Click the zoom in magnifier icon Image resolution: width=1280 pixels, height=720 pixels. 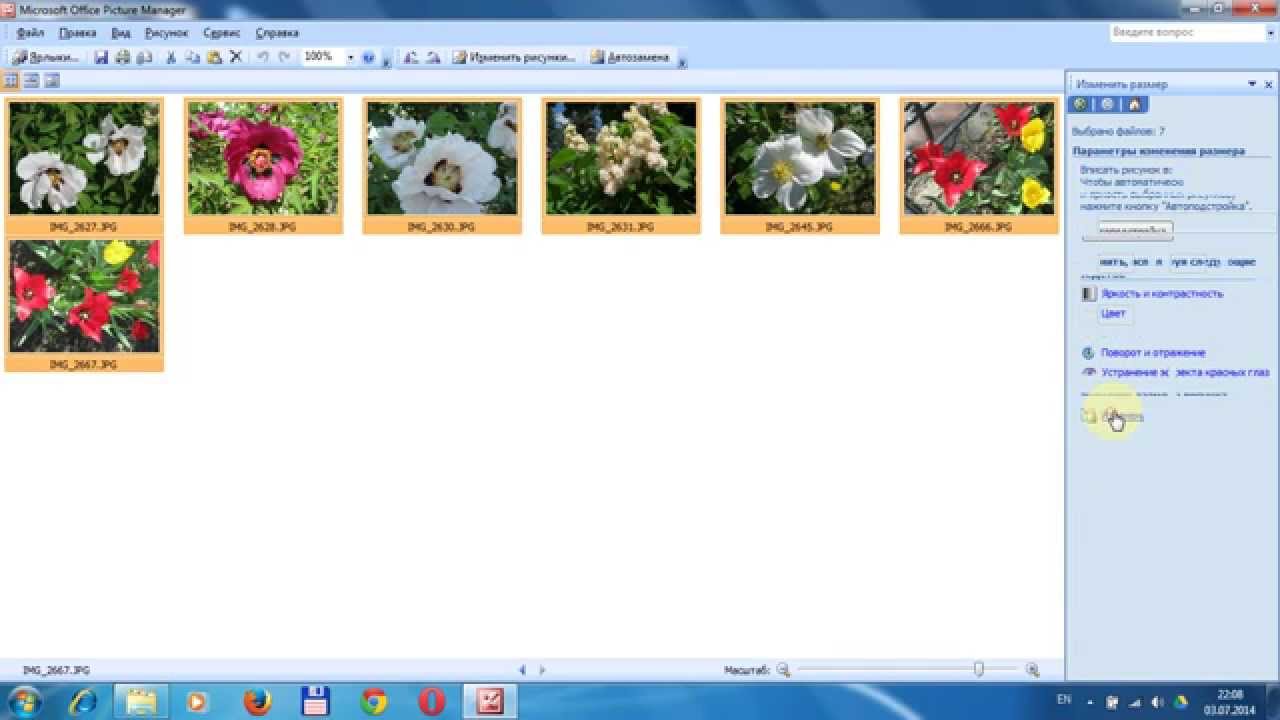pyautogui.click(x=1033, y=670)
